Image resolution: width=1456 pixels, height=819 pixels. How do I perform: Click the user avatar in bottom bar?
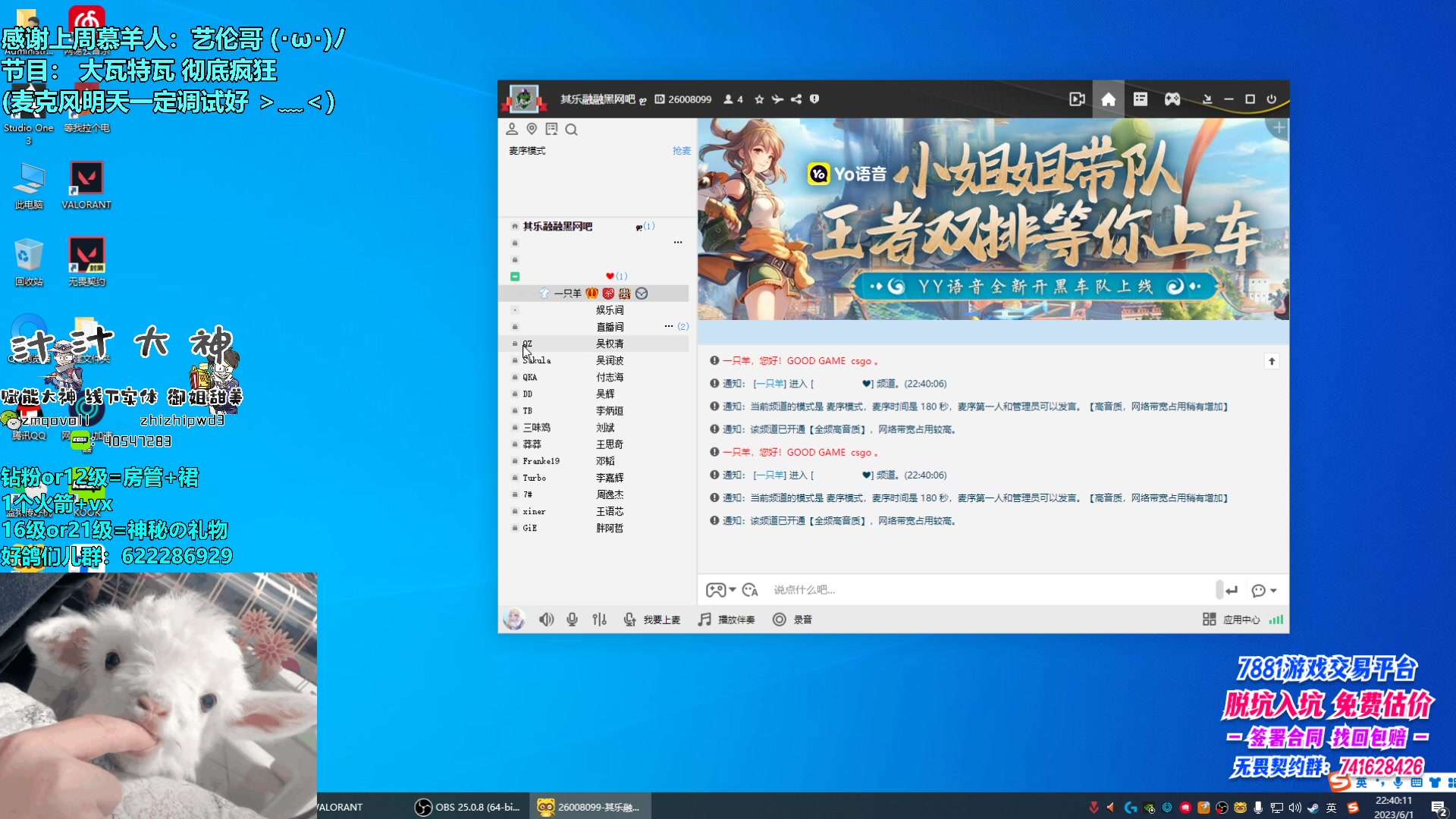pyautogui.click(x=514, y=619)
